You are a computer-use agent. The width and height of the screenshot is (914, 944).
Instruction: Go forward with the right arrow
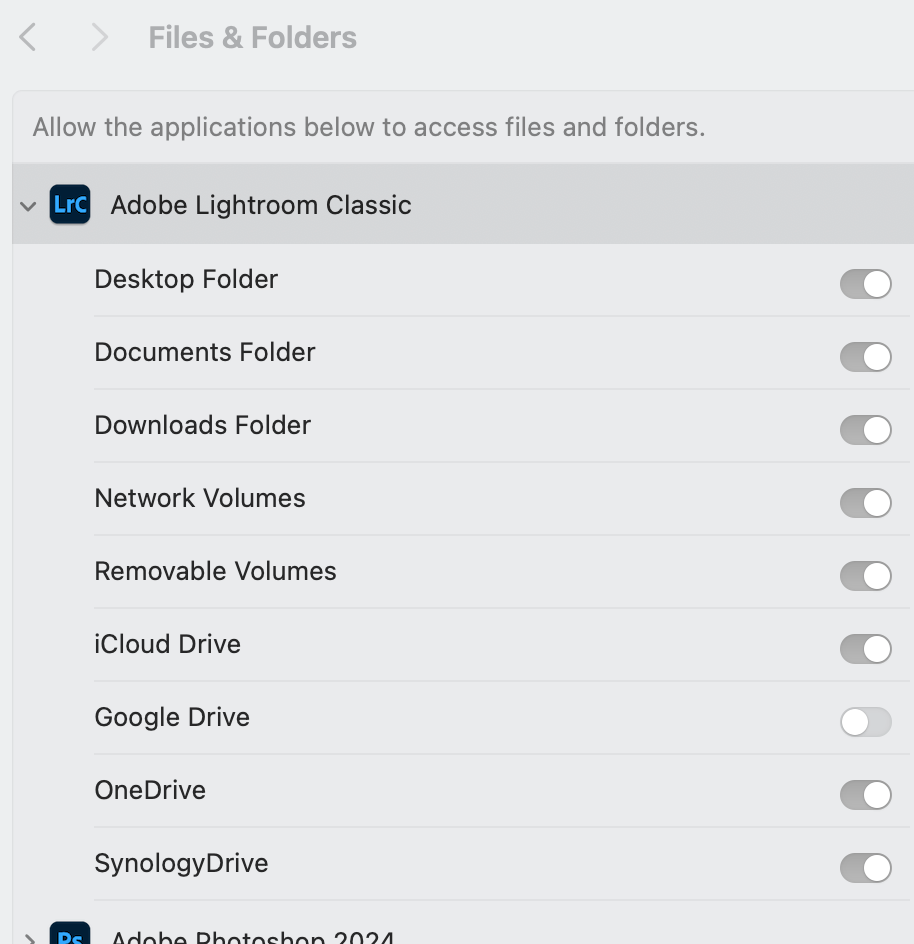[x=98, y=38]
